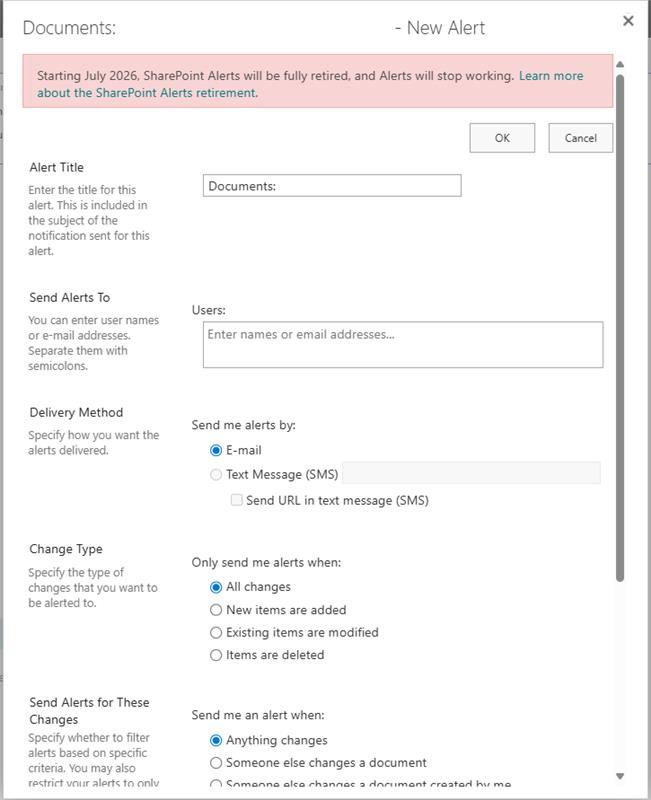Choose Items are deleted option
This screenshot has width=651, height=800.
(x=216, y=655)
